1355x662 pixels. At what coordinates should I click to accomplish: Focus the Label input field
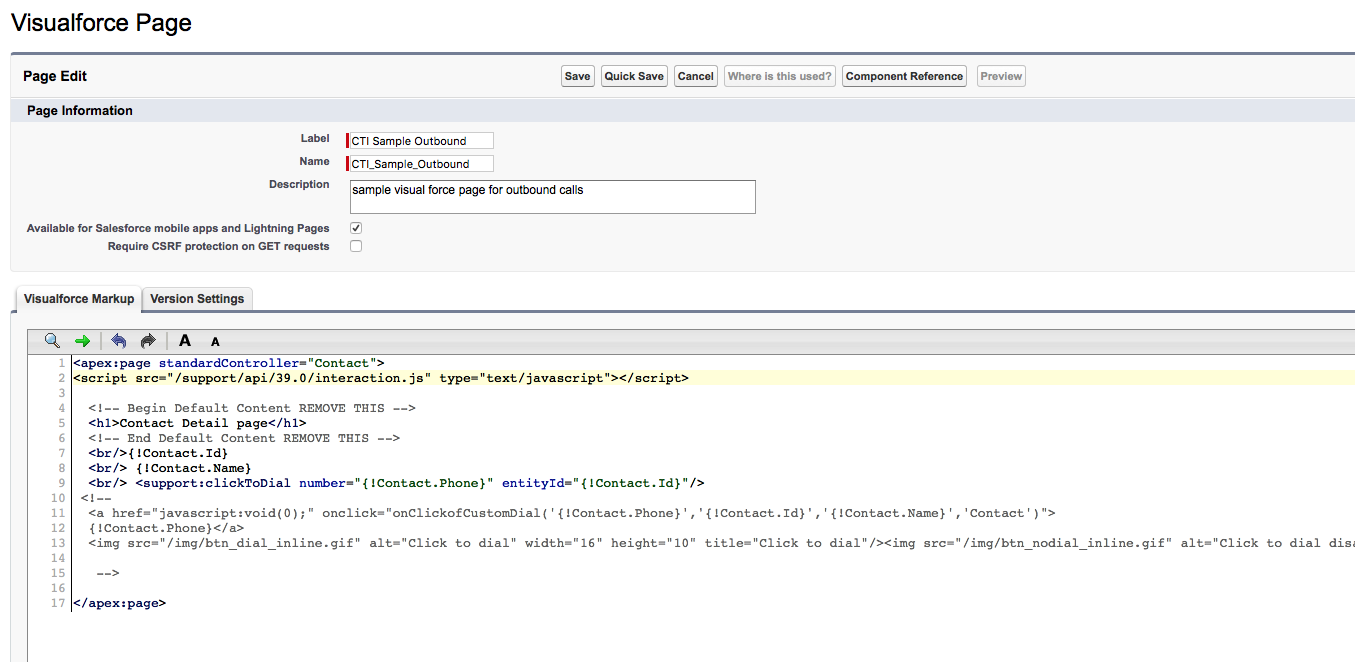[x=420, y=141]
